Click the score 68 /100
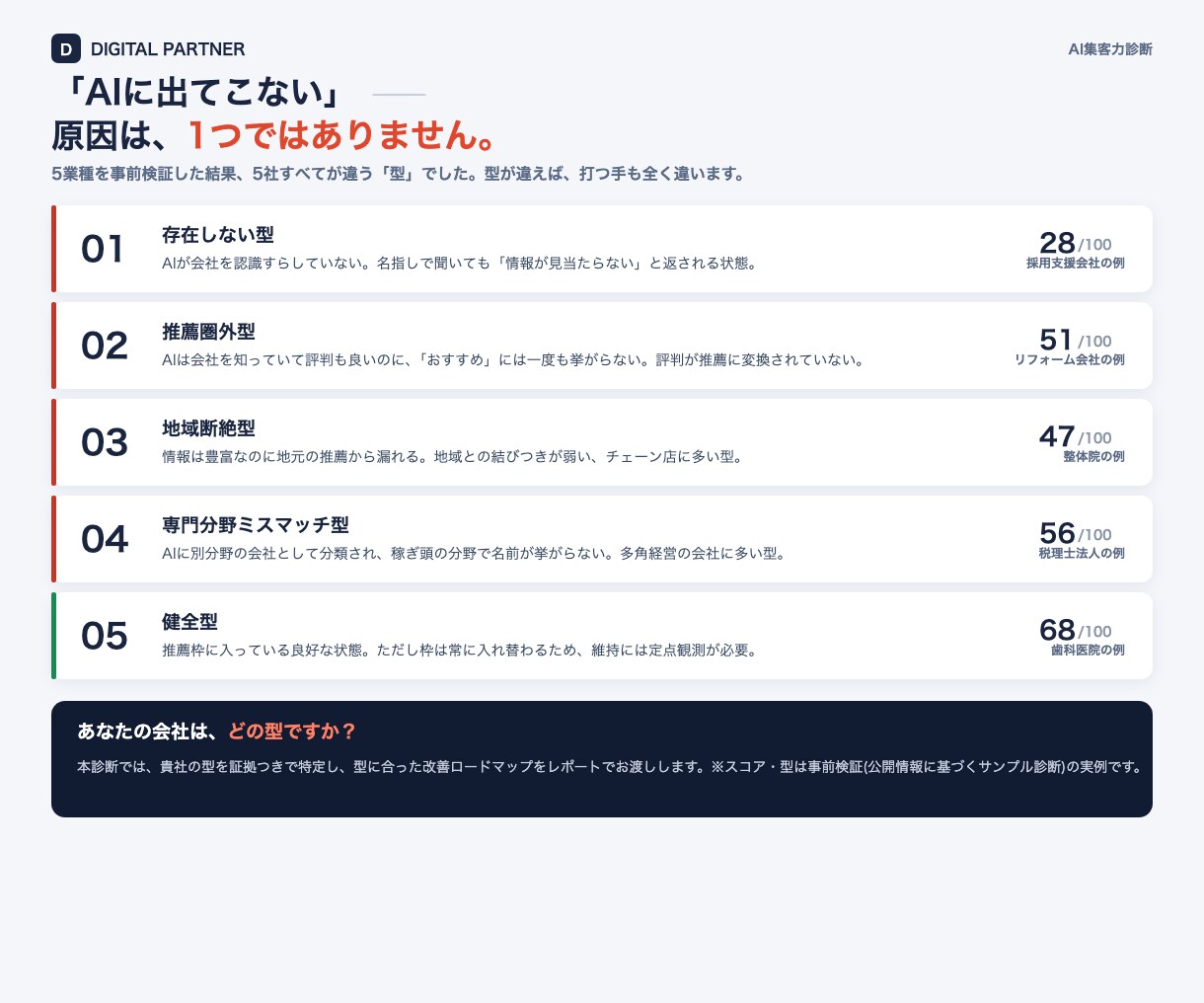This screenshot has height=1003, width=1204. pyautogui.click(x=1076, y=630)
